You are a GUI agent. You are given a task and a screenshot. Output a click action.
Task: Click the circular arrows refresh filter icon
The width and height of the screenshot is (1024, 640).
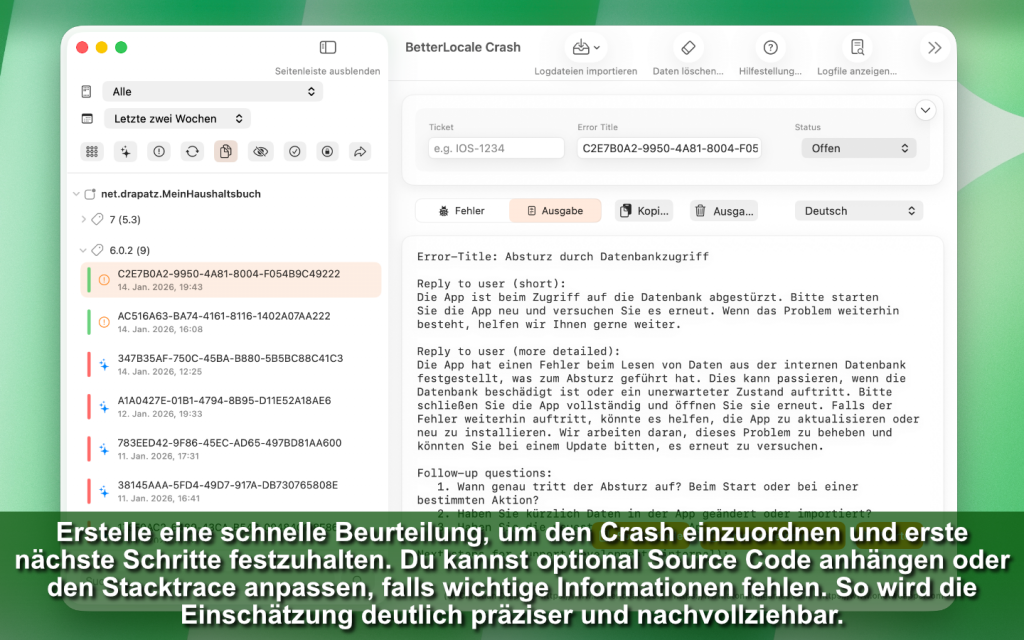click(x=192, y=151)
